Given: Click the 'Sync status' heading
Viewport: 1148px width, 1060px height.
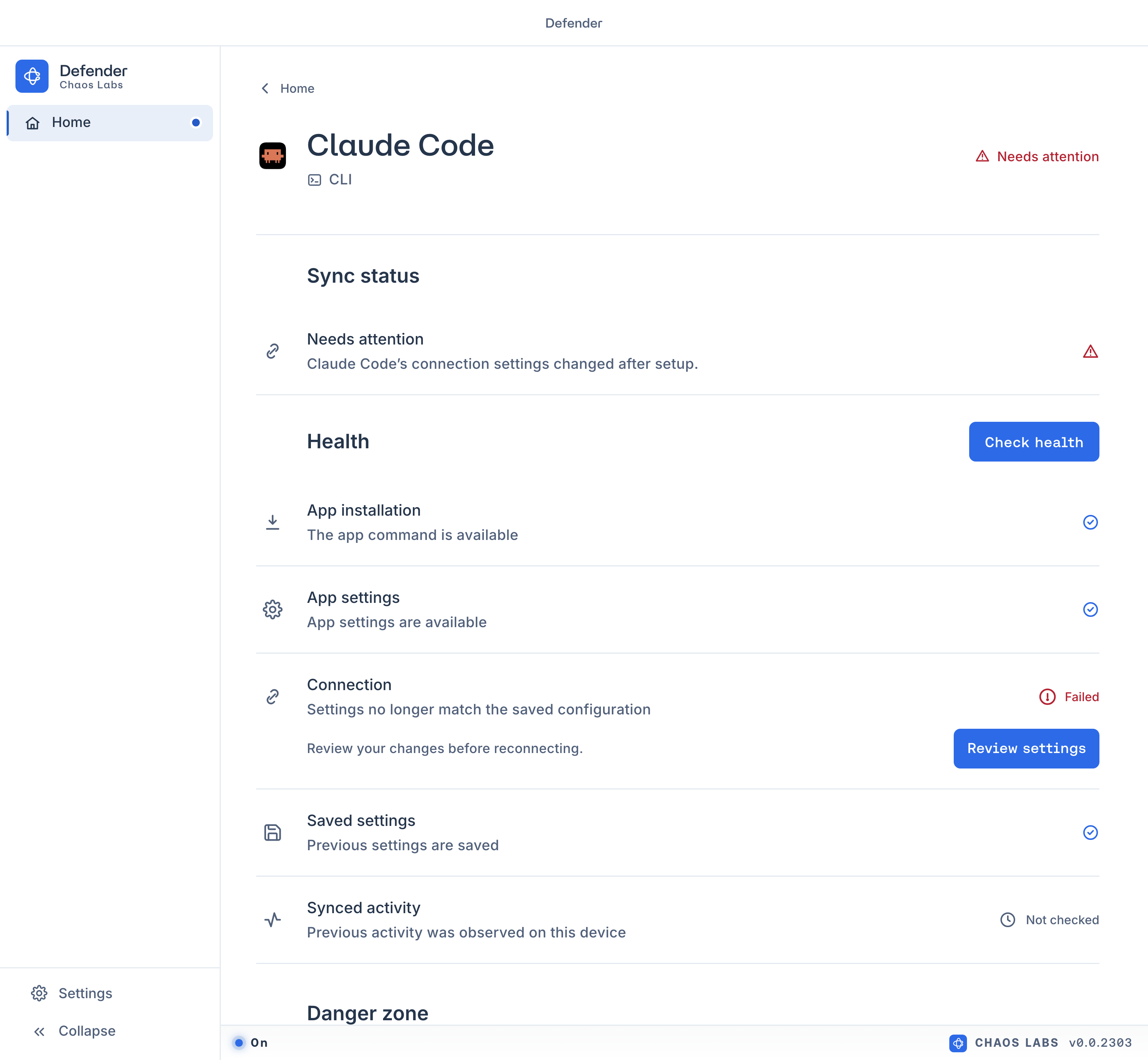Looking at the screenshot, I should tap(363, 276).
